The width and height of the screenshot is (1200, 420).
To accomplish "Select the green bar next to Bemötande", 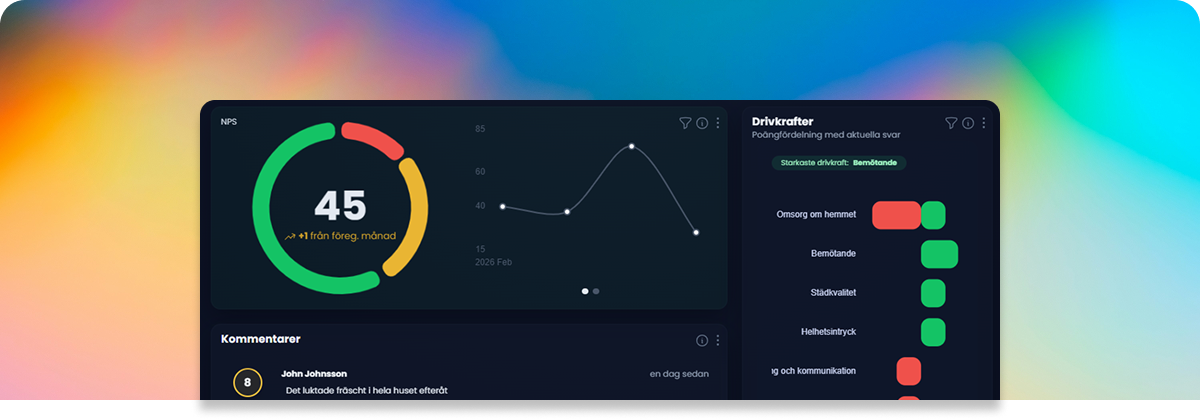I will [939, 254].
